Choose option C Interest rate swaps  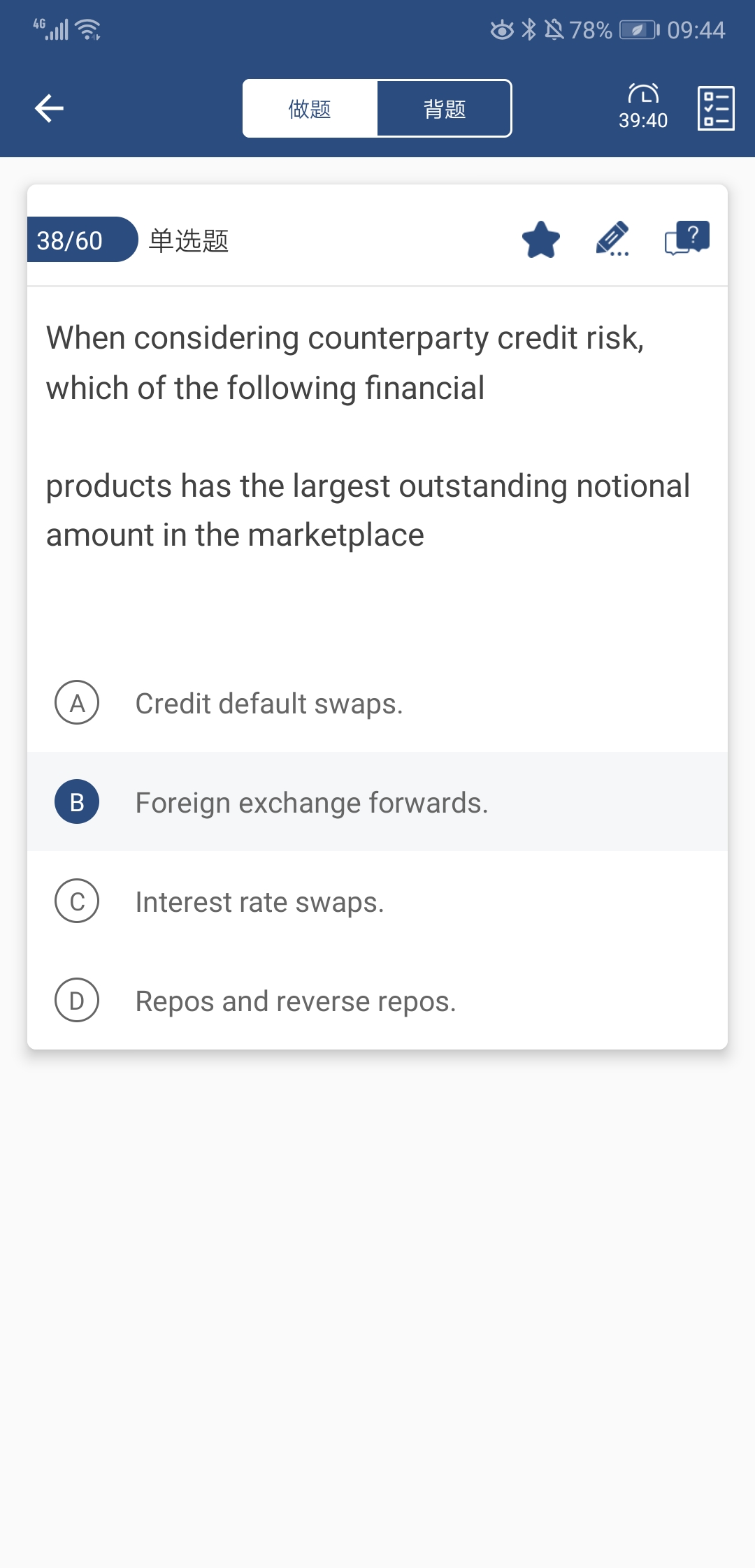(x=377, y=901)
